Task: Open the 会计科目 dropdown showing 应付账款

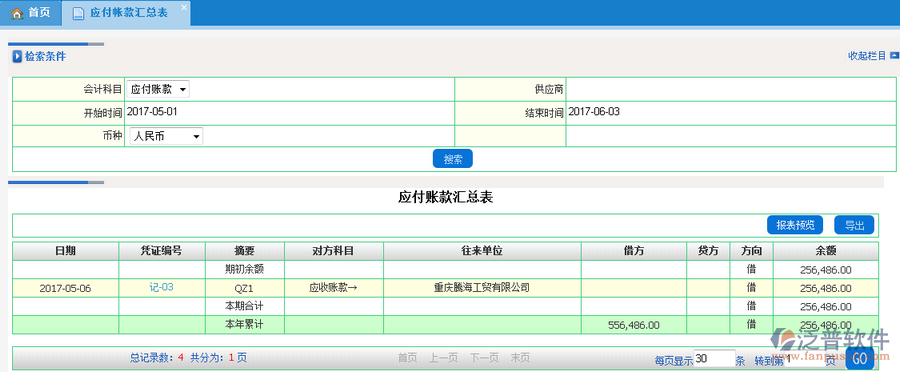Action: 157,89
